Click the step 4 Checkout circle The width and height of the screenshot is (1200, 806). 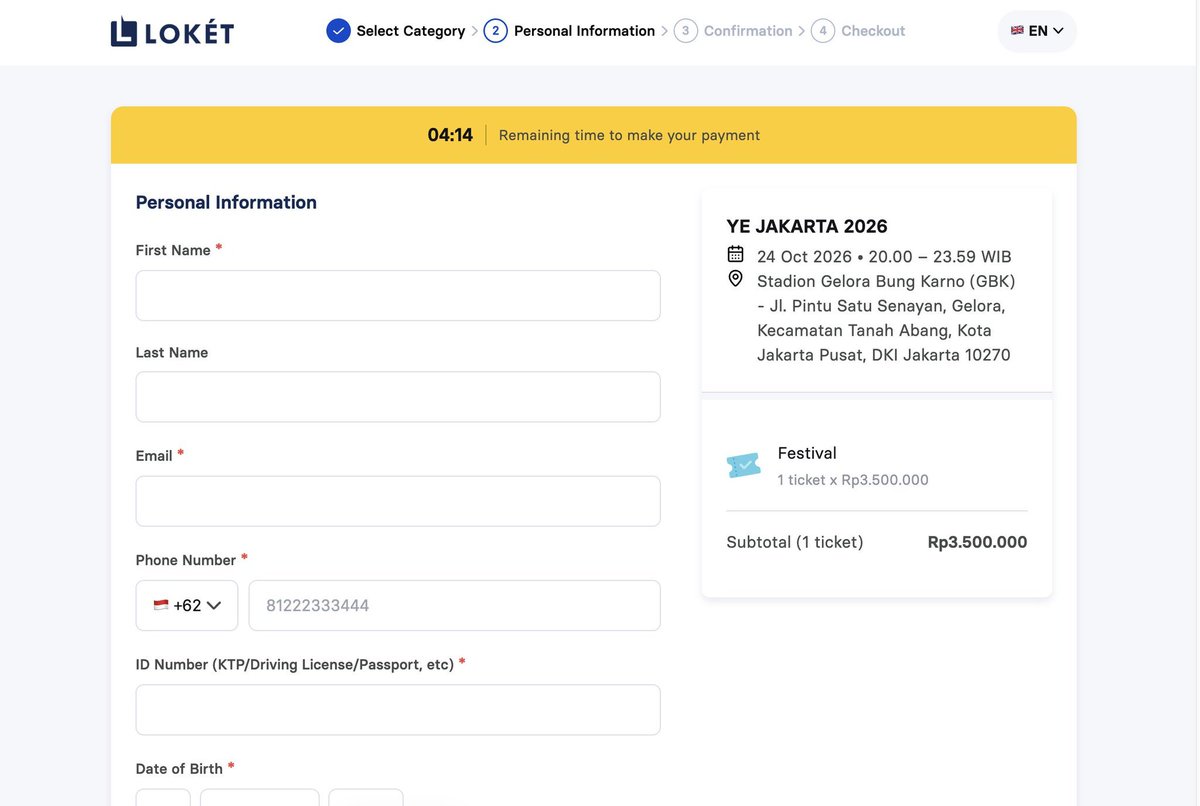tap(823, 31)
